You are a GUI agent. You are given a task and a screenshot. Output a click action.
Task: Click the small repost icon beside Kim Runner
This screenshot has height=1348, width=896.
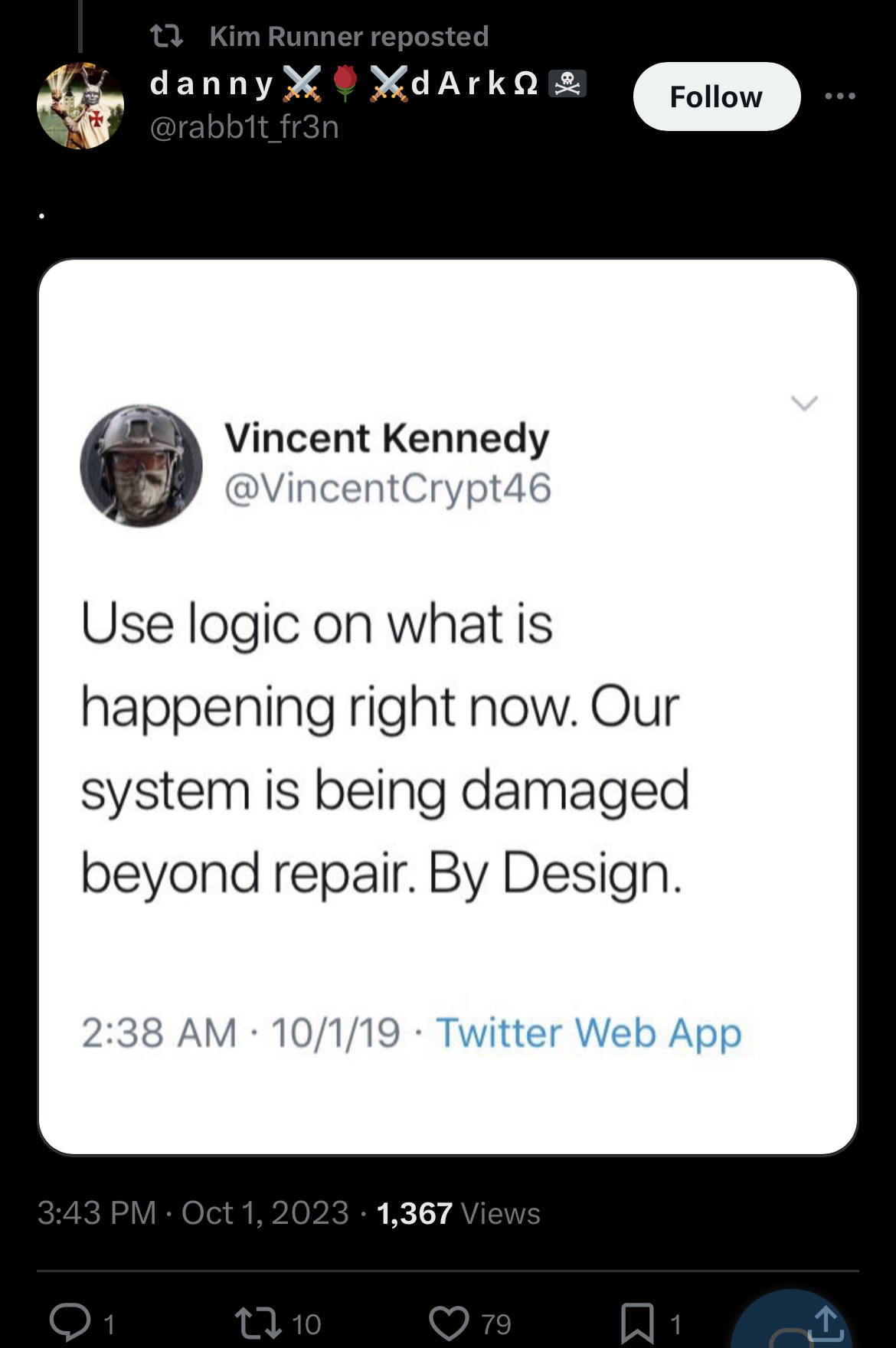(x=166, y=36)
